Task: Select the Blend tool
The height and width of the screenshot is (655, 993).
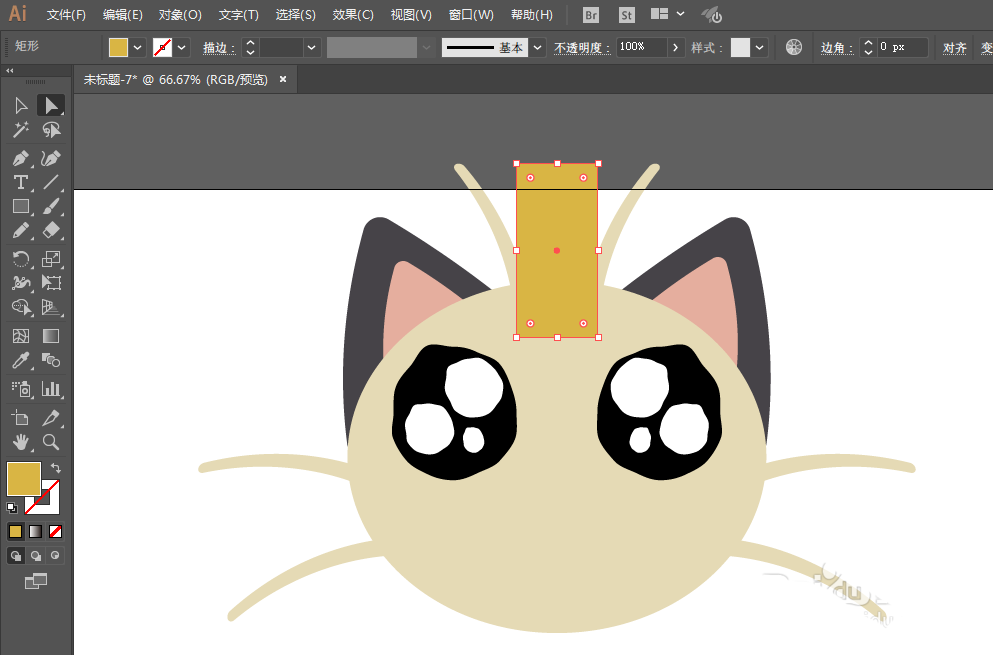Action: [x=51, y=360]
